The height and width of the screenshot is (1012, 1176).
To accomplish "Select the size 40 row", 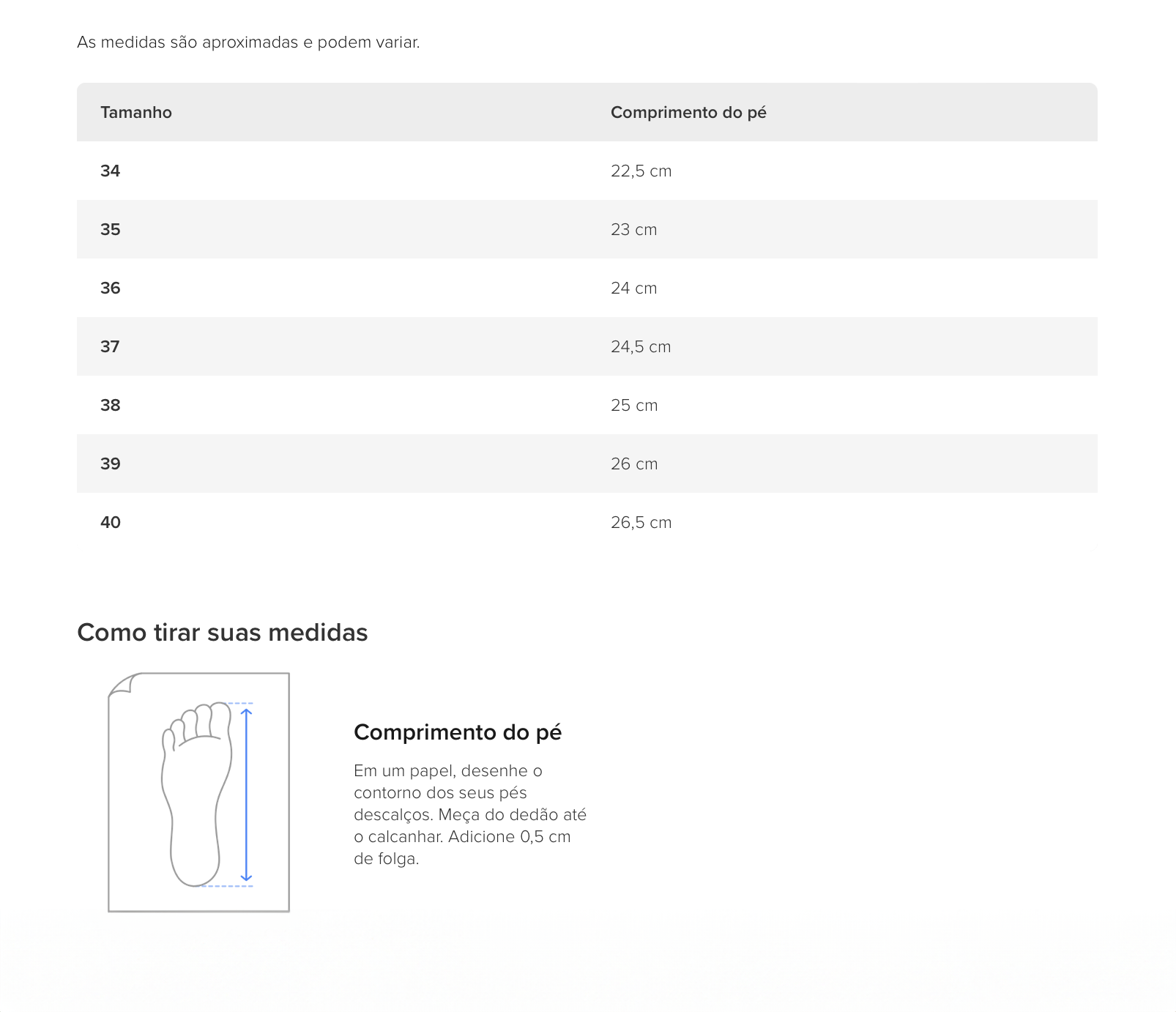I will point(587,522).
